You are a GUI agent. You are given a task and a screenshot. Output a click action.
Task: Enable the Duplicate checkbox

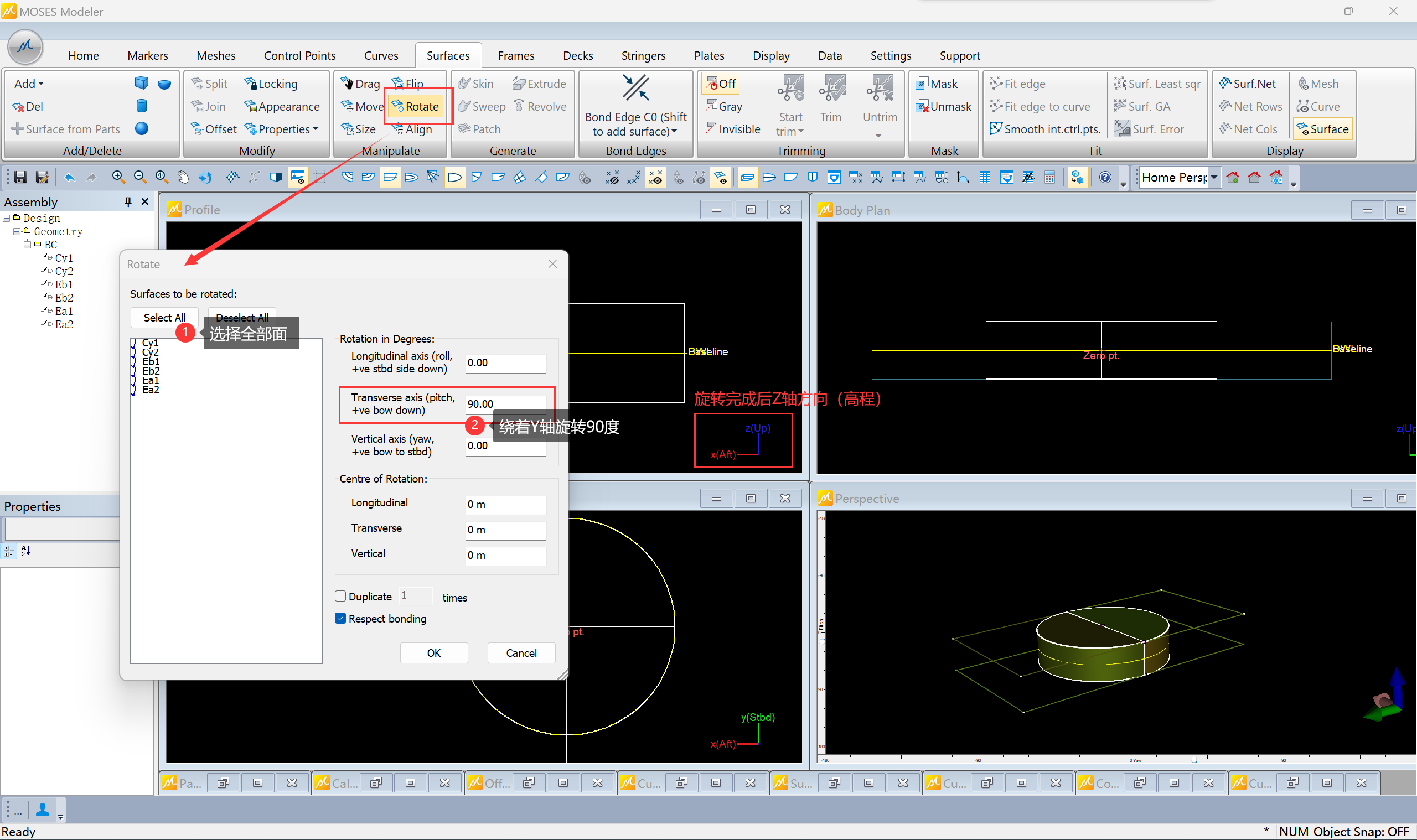340,596
